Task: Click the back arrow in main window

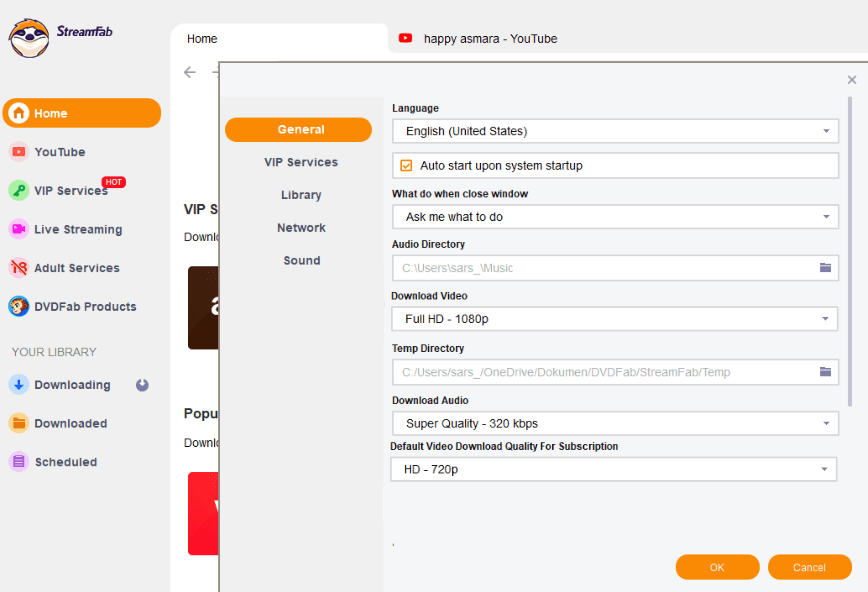Action: (x=190, y=72)
